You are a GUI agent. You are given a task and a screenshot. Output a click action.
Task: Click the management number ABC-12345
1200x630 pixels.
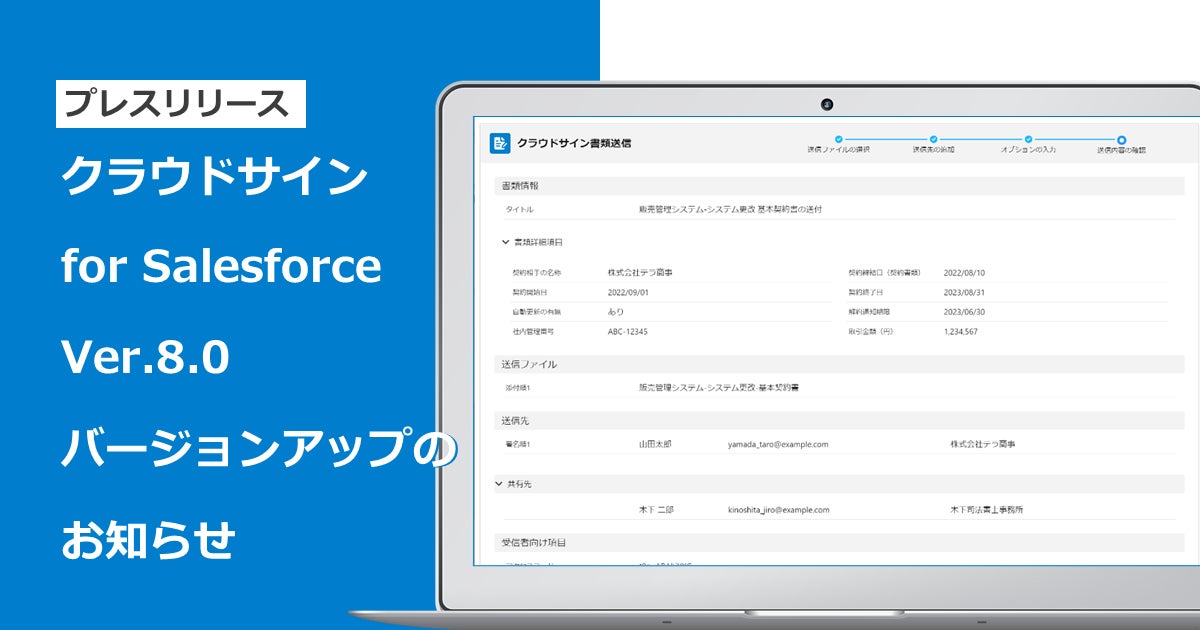[x=628, y=331]
